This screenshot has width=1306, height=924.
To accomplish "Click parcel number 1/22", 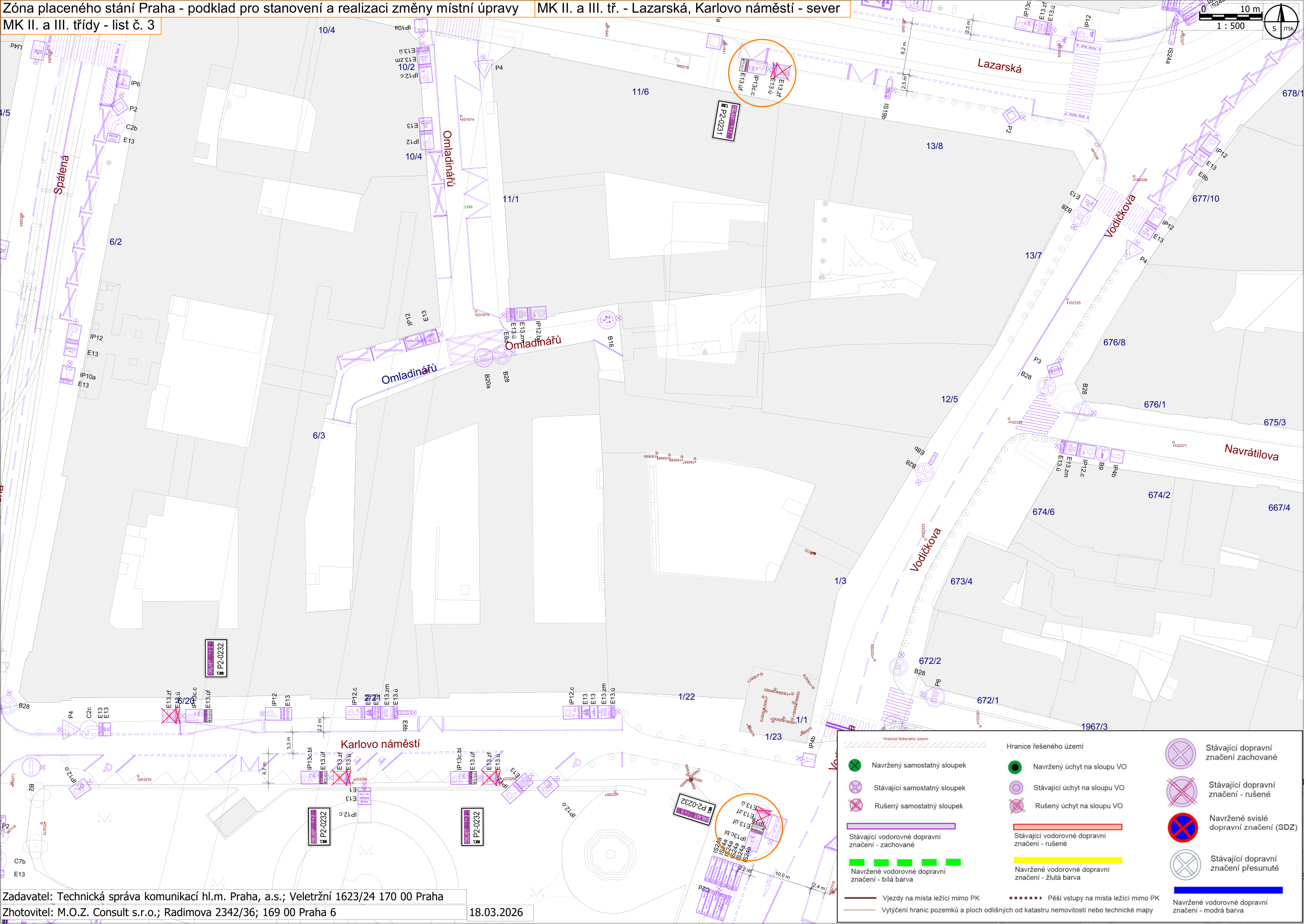I will click(686, 697).
